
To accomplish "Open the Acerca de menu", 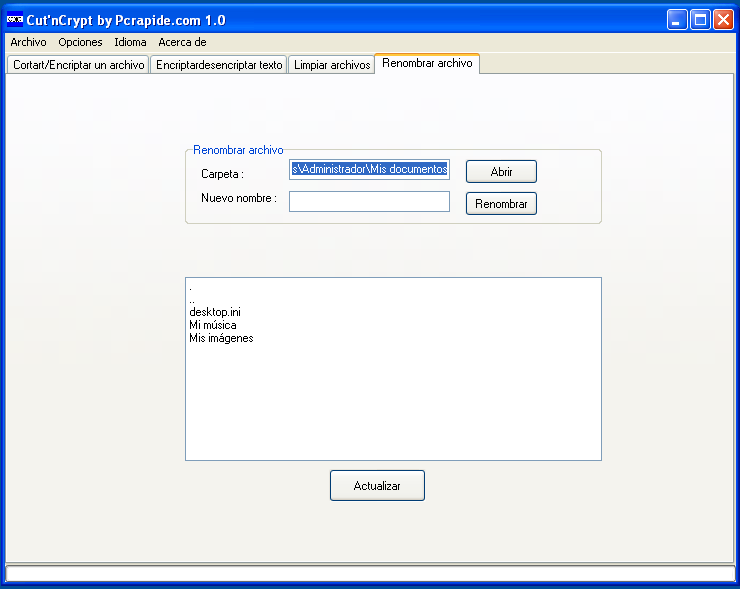I will pos(182,42).
